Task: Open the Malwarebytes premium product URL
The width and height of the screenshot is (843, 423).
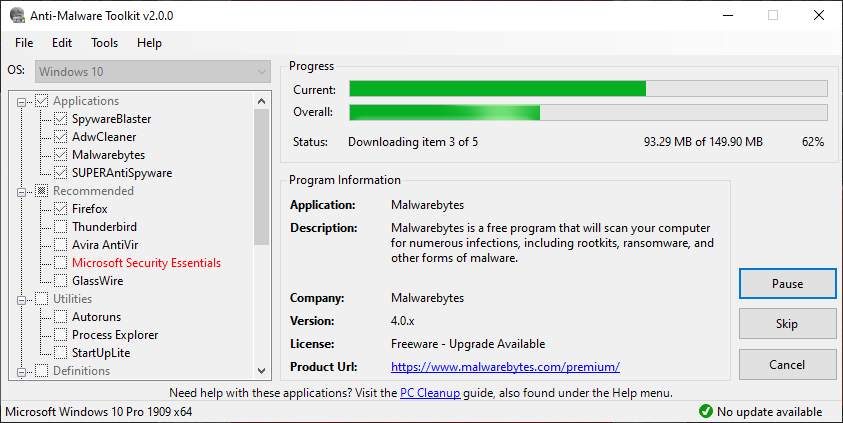Action: (505, 367)
